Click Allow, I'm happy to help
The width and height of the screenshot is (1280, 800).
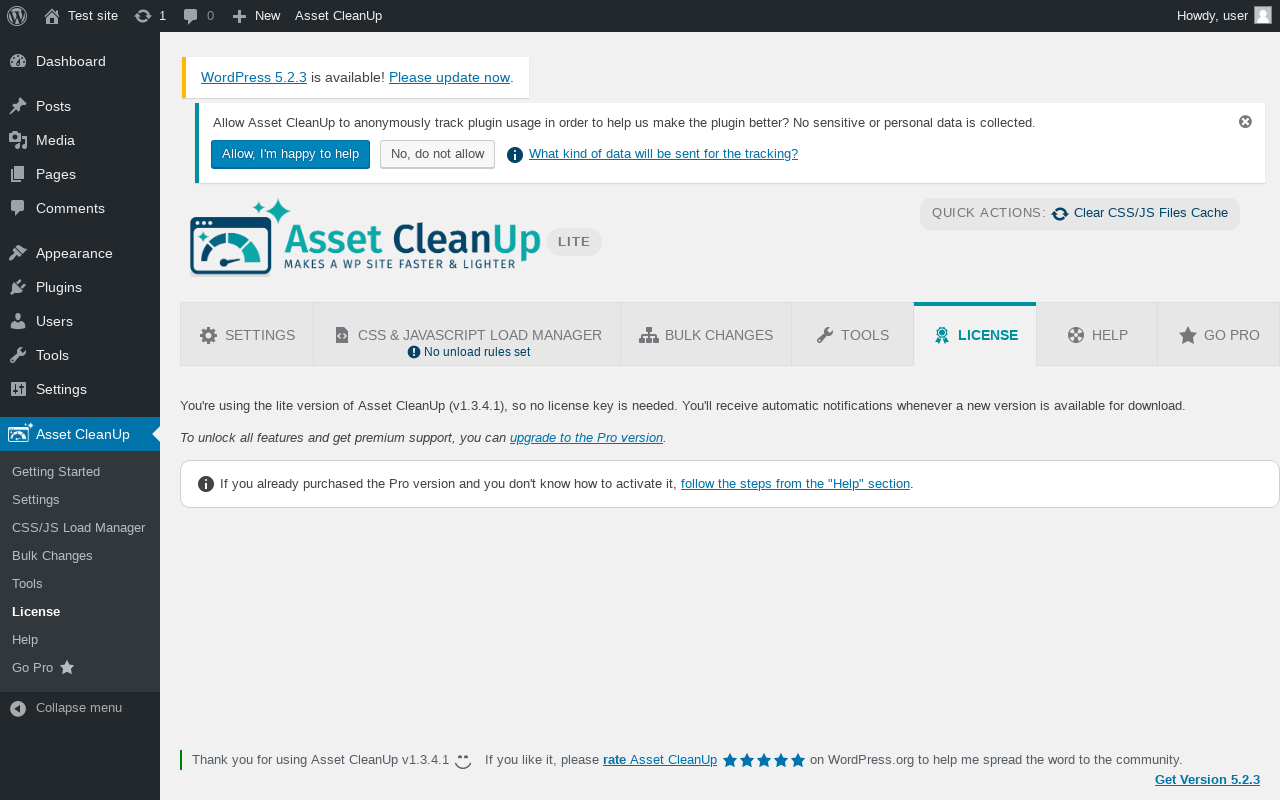tap(290, 154)
